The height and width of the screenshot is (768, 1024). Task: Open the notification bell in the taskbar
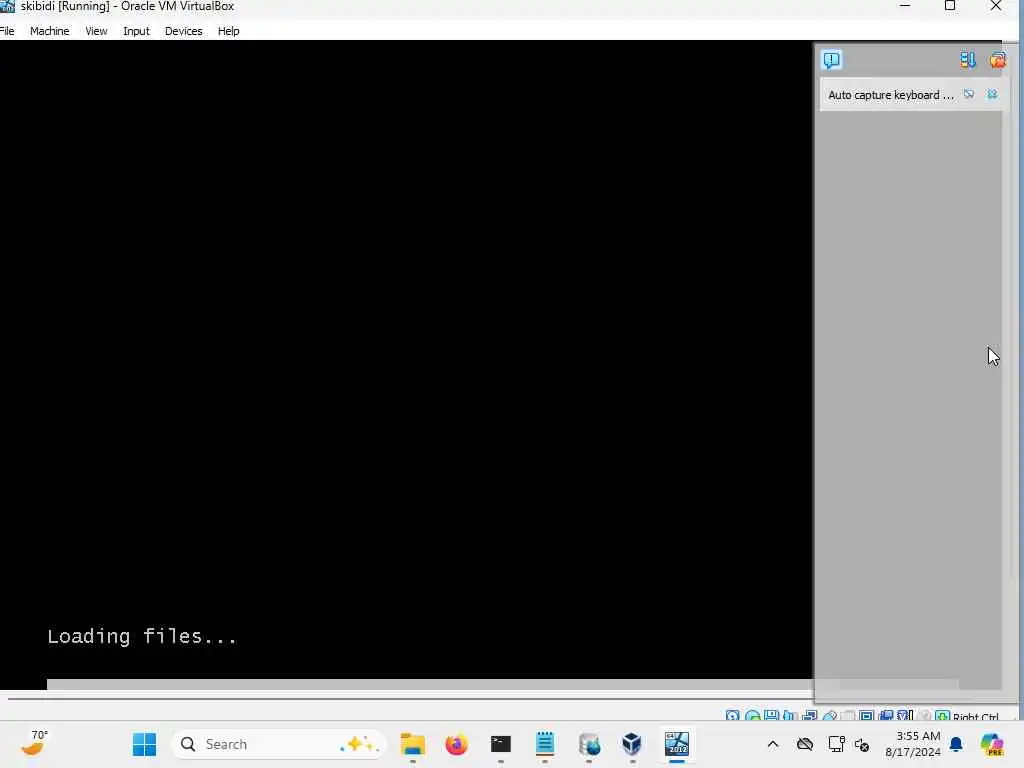click(956, 744)
